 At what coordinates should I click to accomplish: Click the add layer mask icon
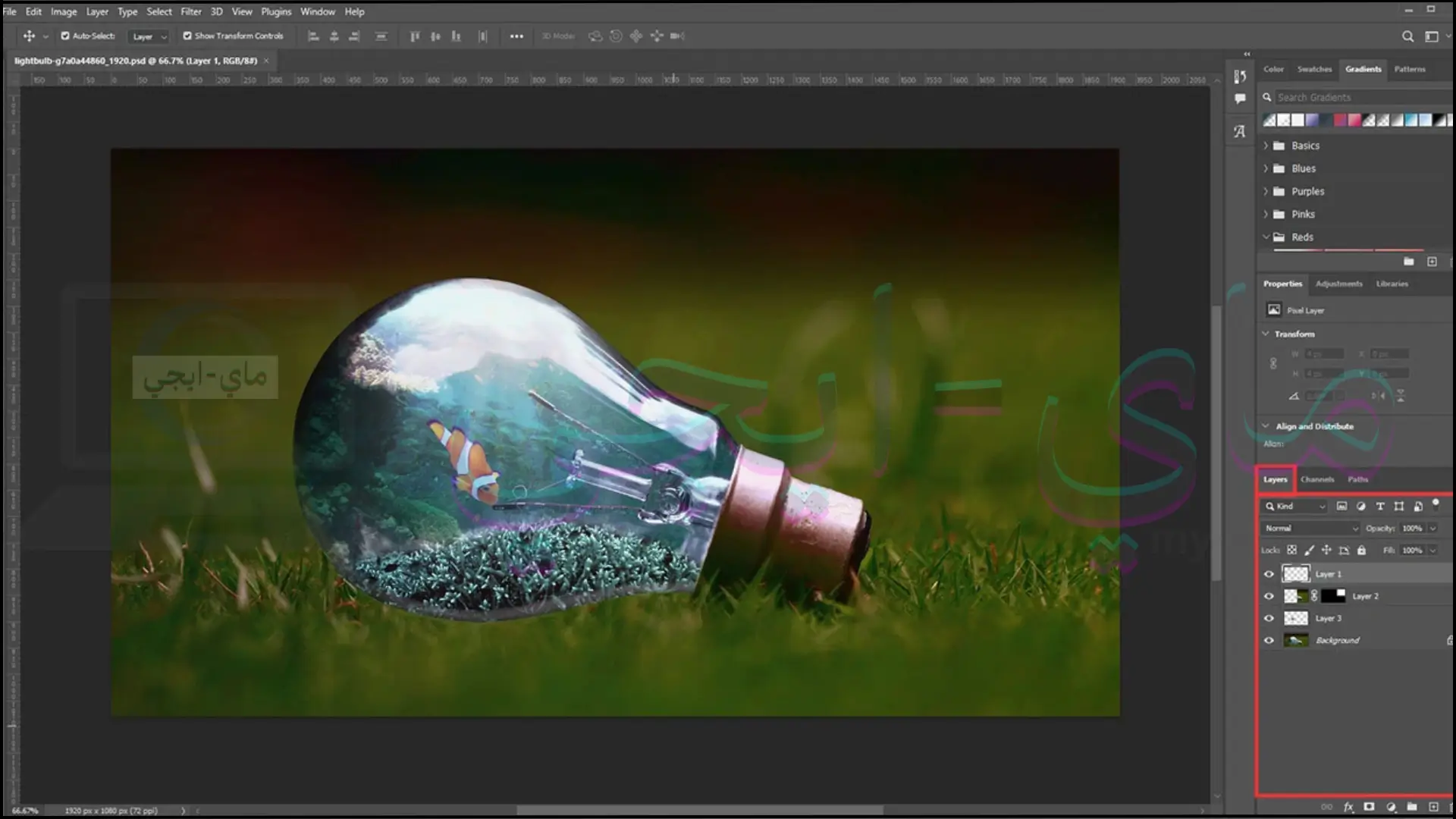[x=1369, y=807]
